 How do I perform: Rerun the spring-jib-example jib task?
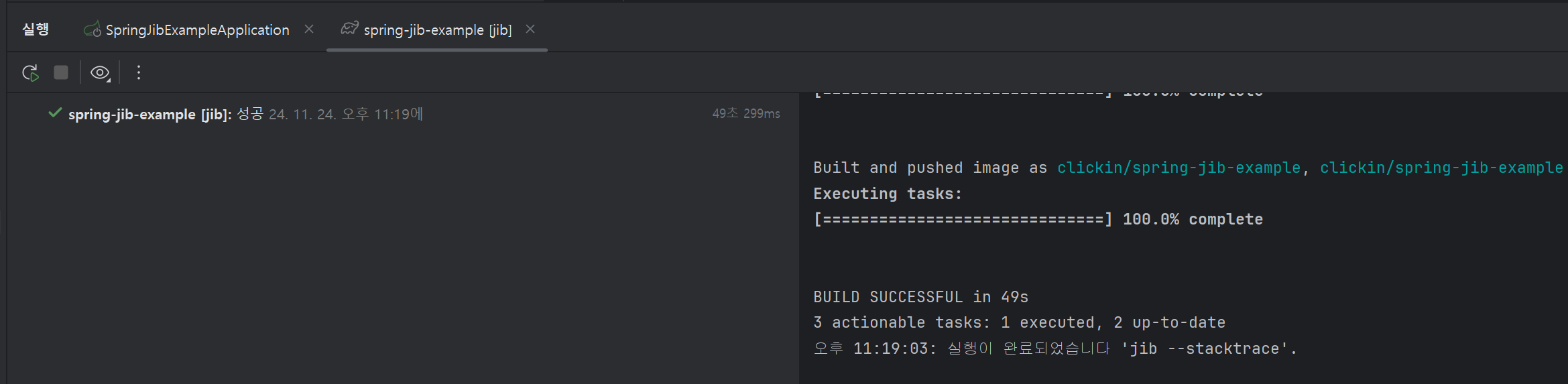pyautogui.click(x=30, y=72)
